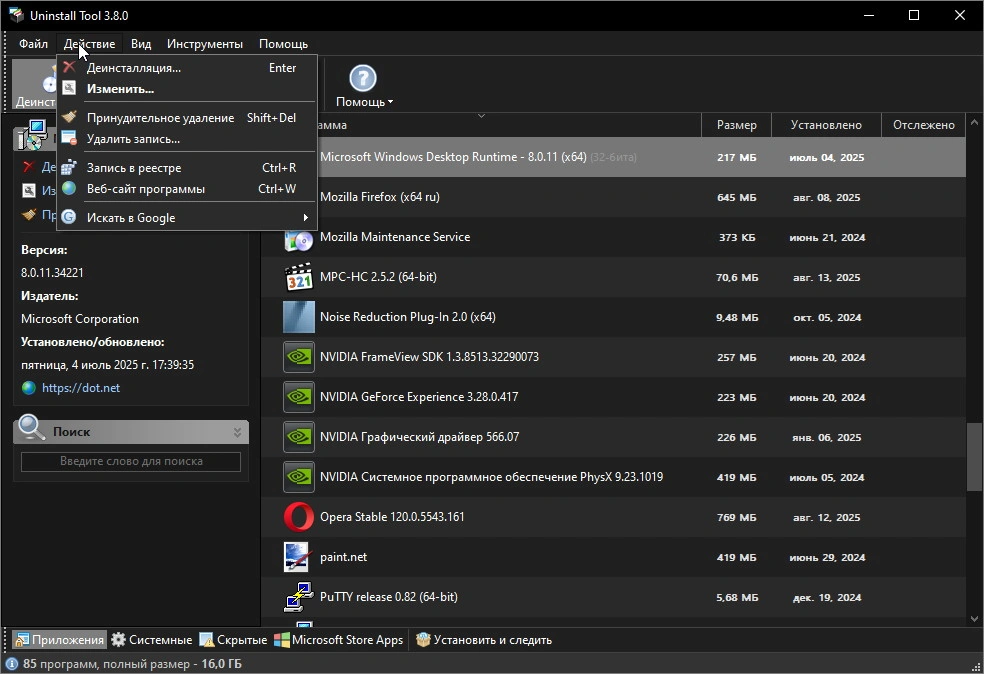Click the info icon in the status bar

click(x=11, y=663)
